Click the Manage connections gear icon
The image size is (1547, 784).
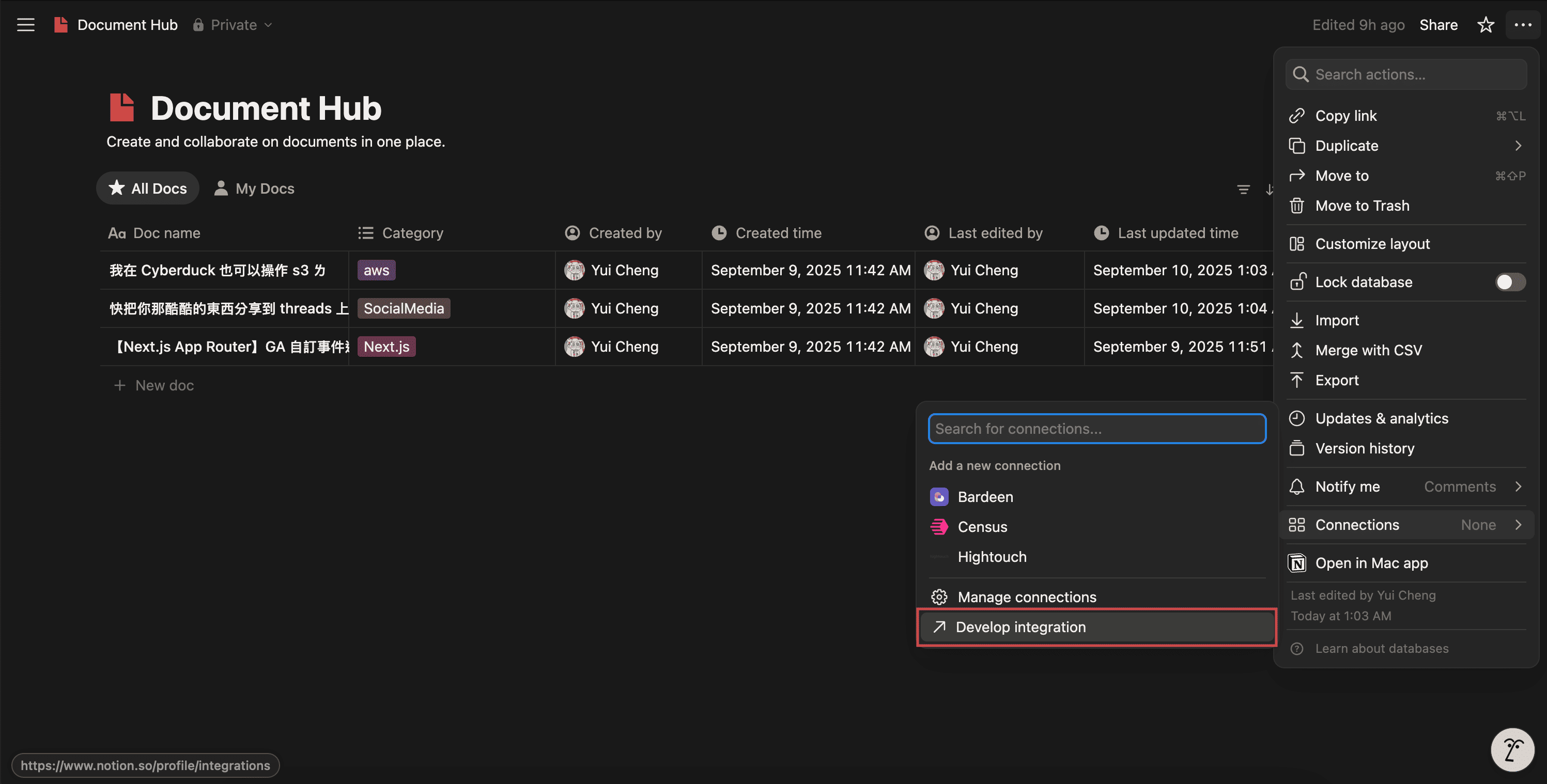pyautogui.click(x=939, y=598)
